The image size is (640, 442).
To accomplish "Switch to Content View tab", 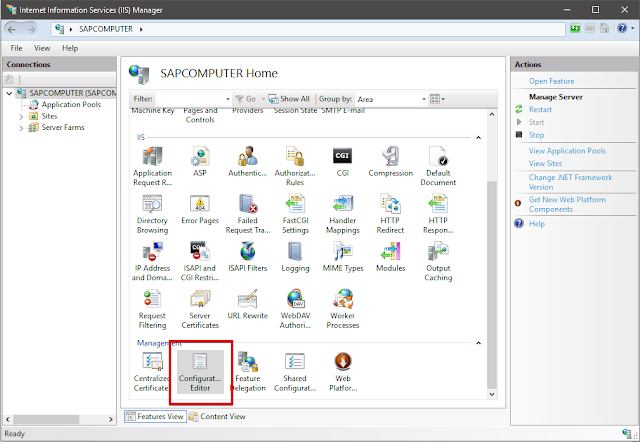I will (x=218, y=416).
